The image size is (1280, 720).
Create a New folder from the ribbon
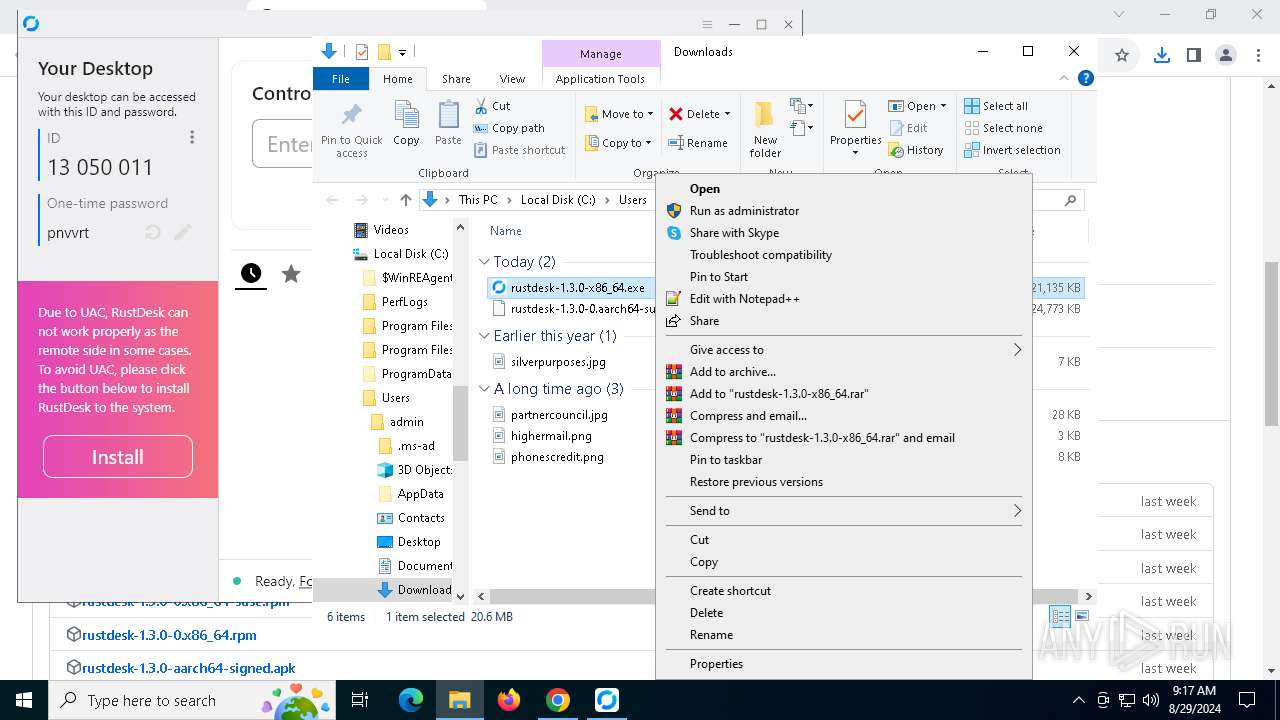(765, 128)
